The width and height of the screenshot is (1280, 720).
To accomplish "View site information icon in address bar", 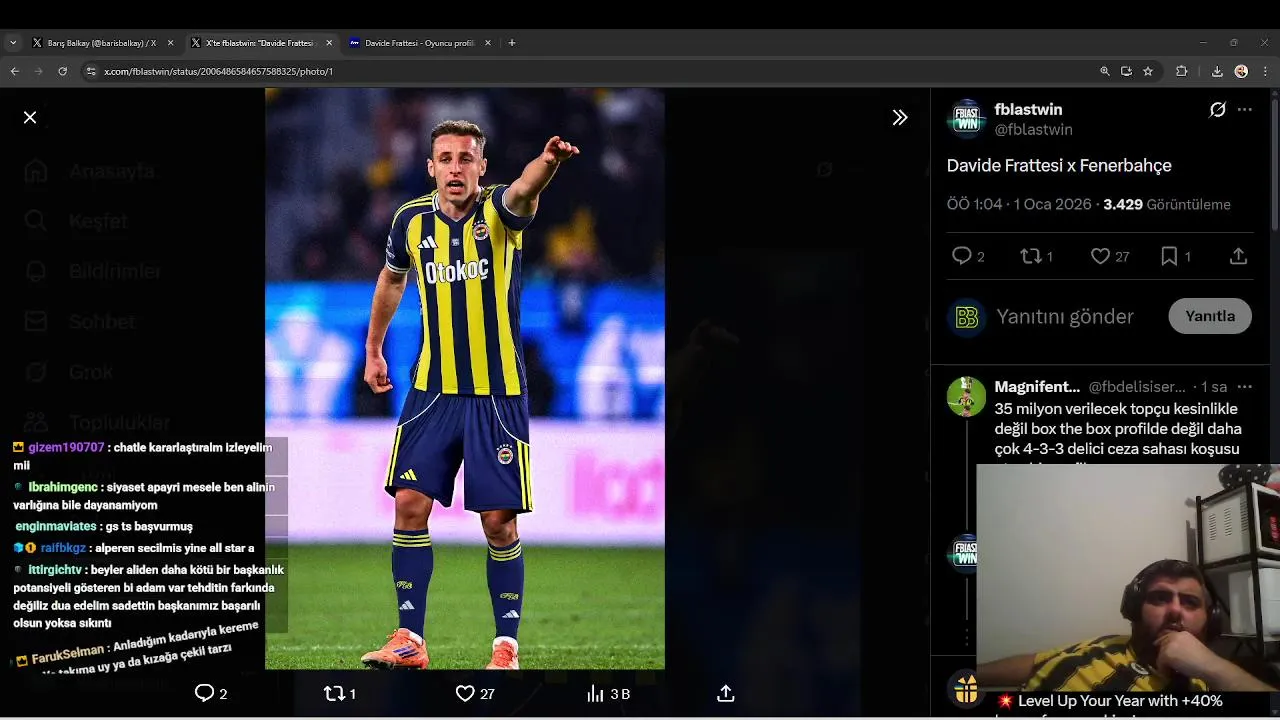I will tap(91, 71).
